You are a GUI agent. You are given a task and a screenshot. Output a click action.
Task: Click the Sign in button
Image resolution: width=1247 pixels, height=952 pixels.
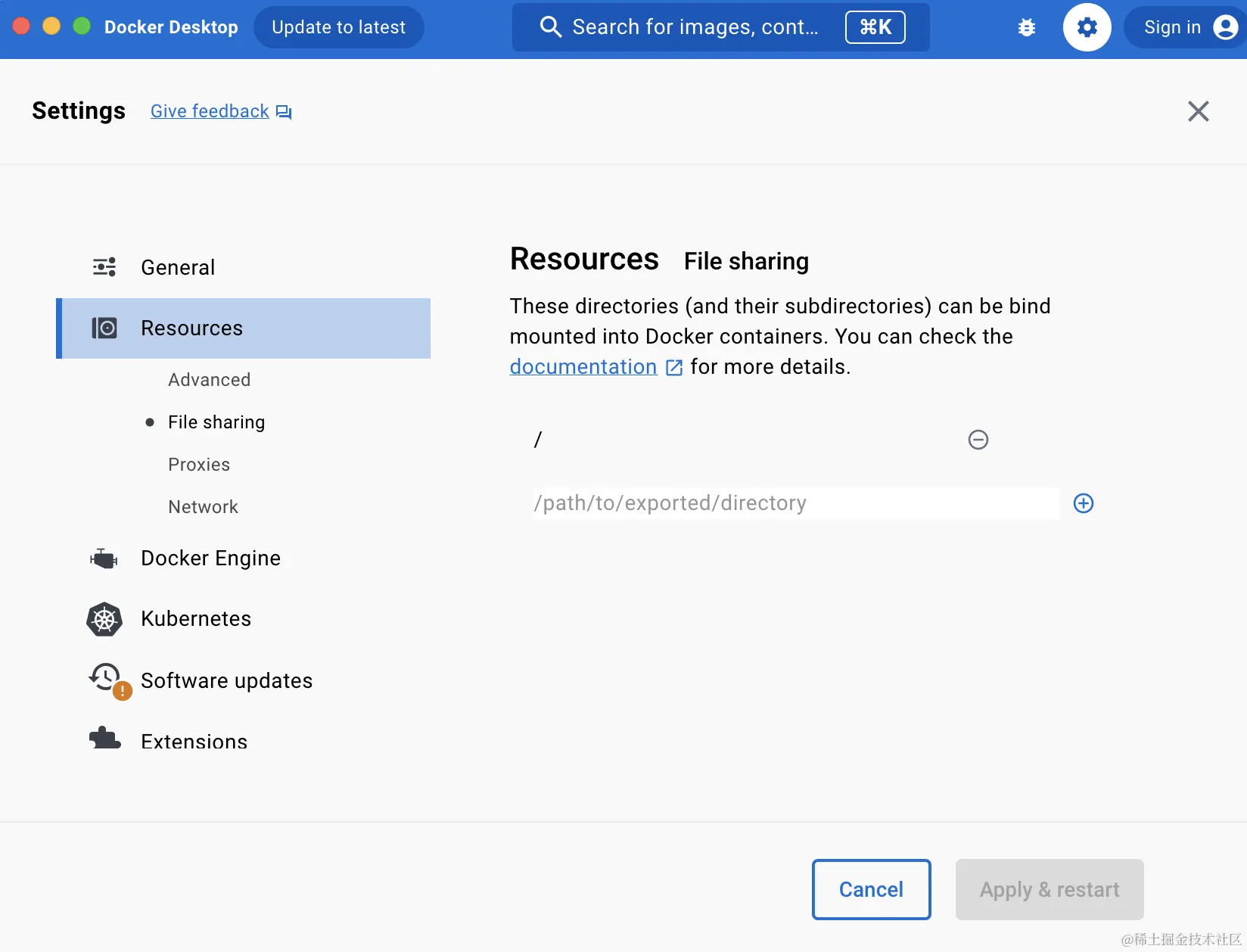click(1184, 28)
